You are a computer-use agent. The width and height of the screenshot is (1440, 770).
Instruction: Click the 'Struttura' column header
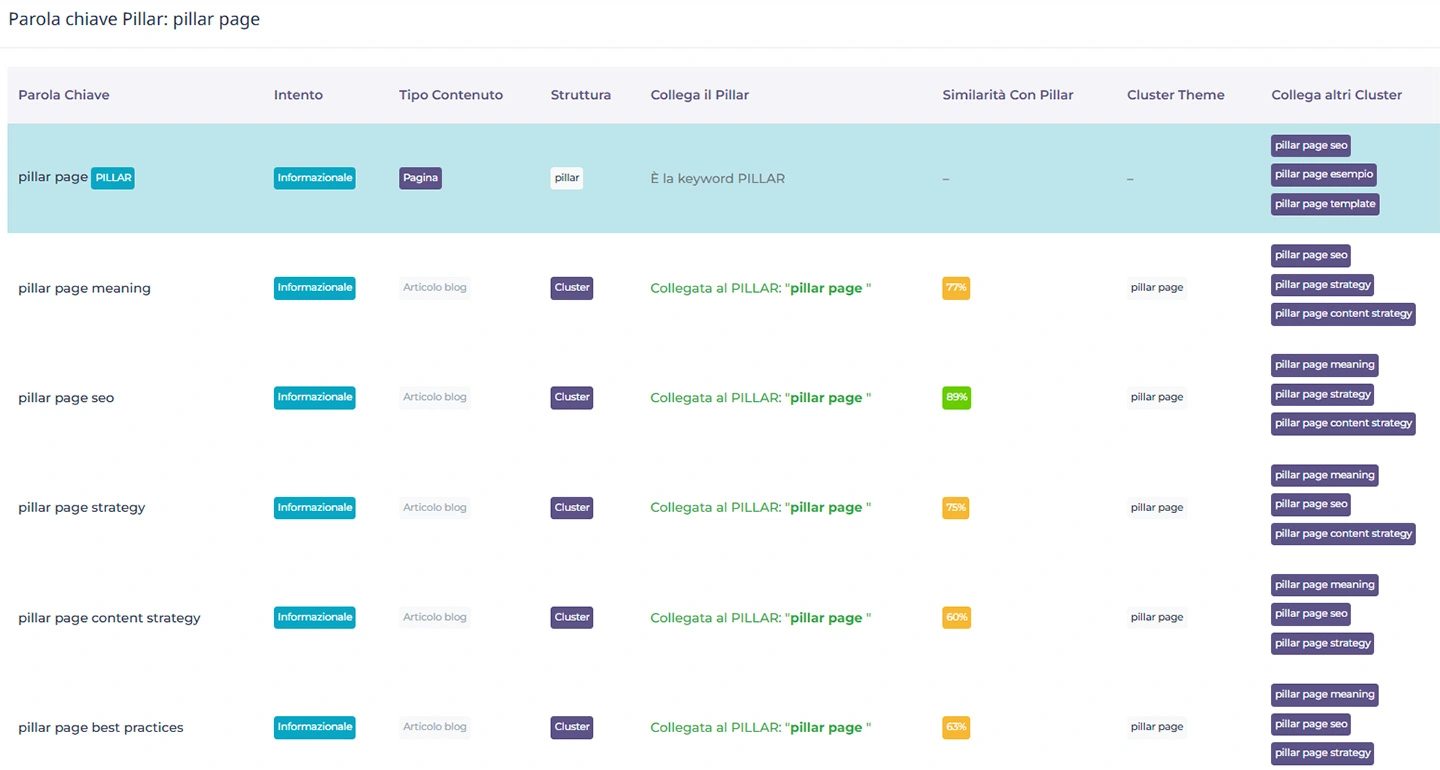[580, 95]
